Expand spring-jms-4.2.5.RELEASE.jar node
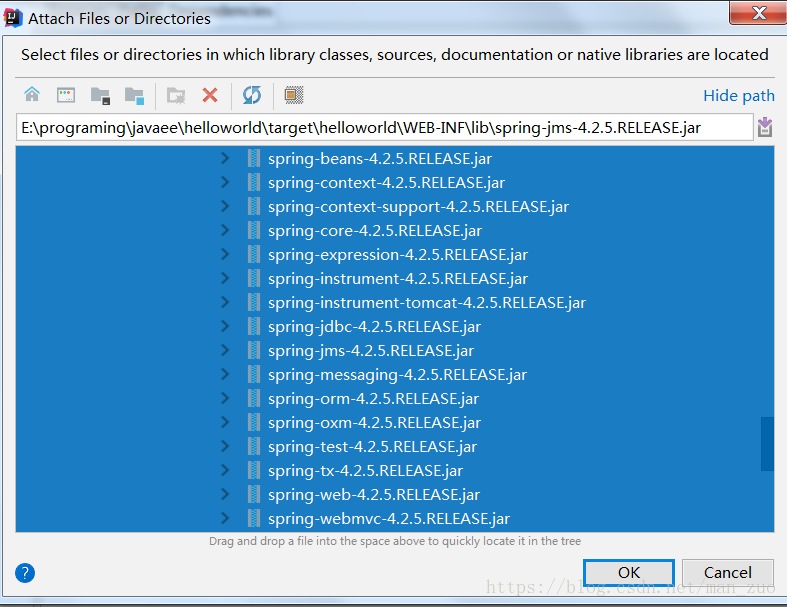Image resolution: width=787 pixels, height=607 pixels. 225,350
